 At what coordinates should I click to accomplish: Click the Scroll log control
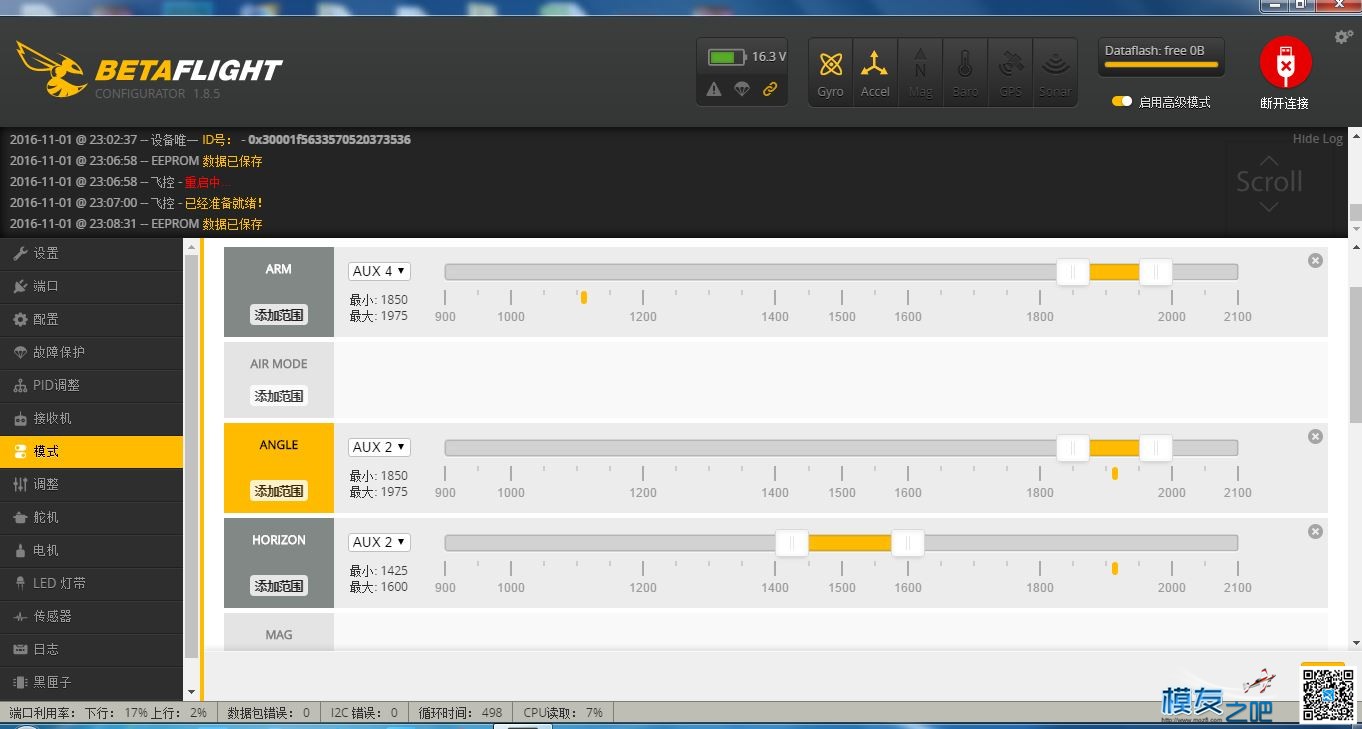[1268, 182]
